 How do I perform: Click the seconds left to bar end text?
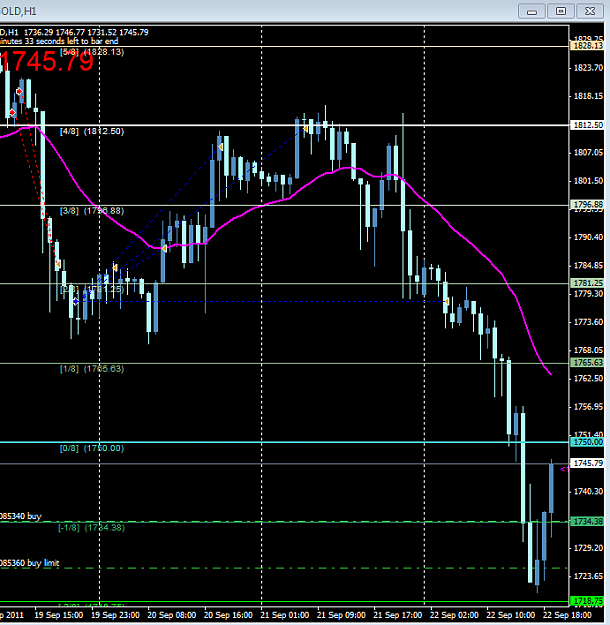pyautogui.click(x=59, y=41)
